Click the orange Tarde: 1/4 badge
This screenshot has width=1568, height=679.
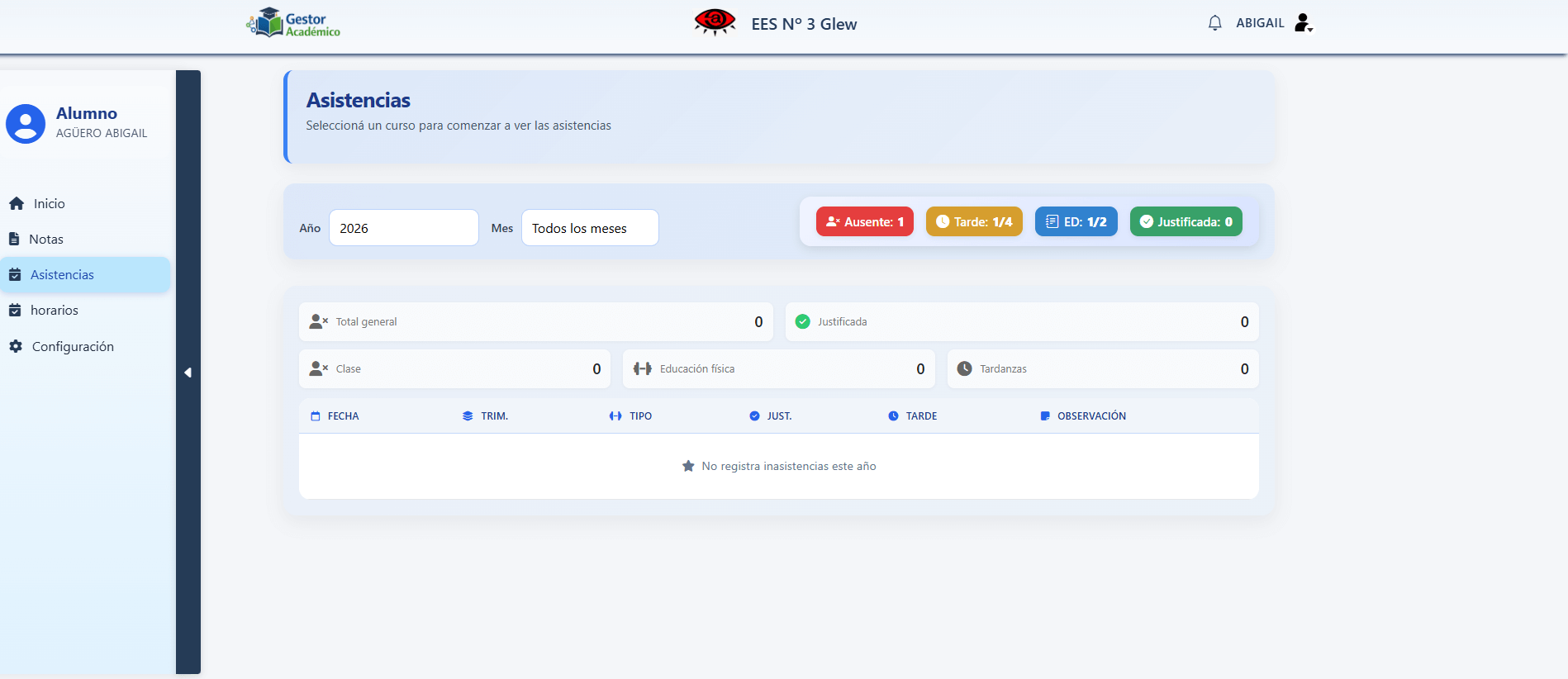pos(973,221)
